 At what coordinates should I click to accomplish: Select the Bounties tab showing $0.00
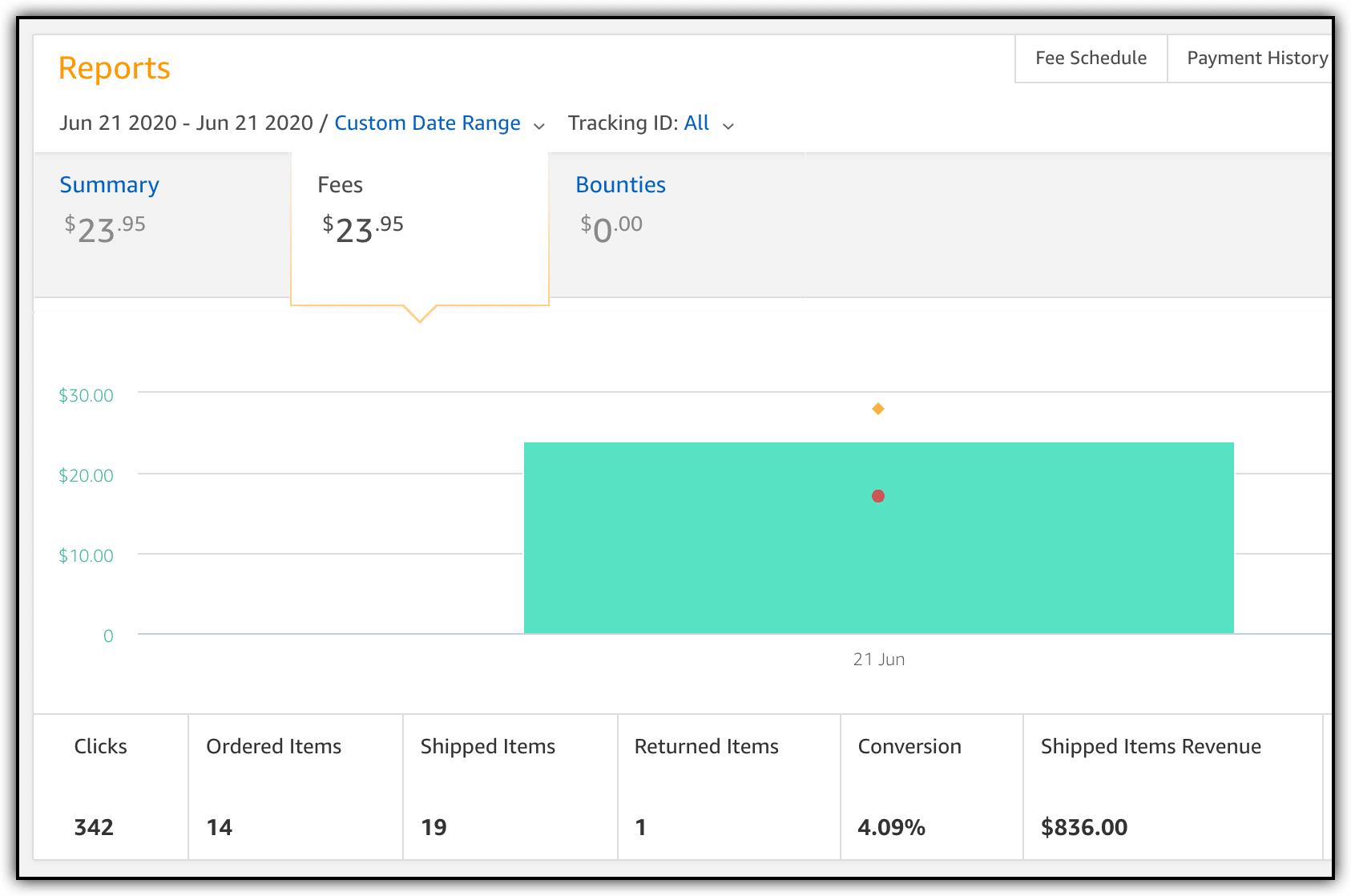tap(620, 184)
